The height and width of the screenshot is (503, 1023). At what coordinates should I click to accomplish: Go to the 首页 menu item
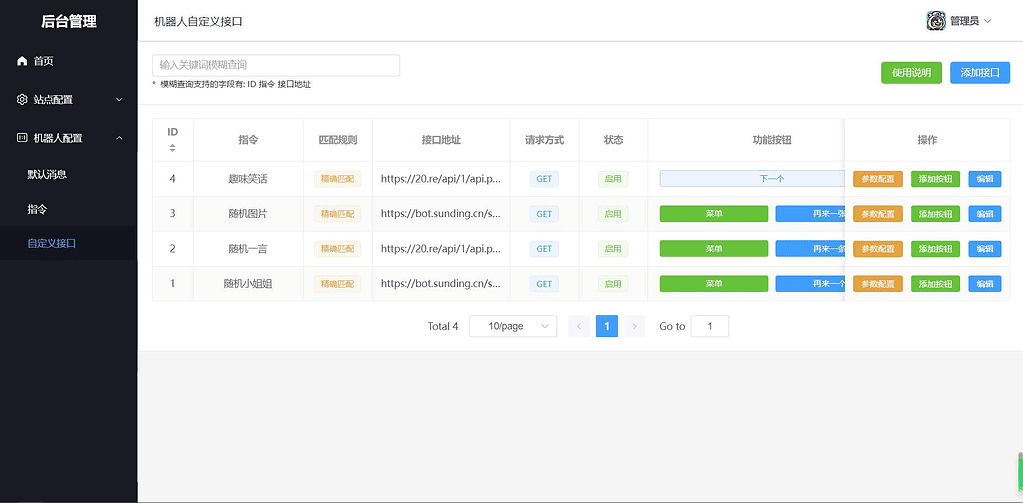pyautogui.click(x=69, y=61)
